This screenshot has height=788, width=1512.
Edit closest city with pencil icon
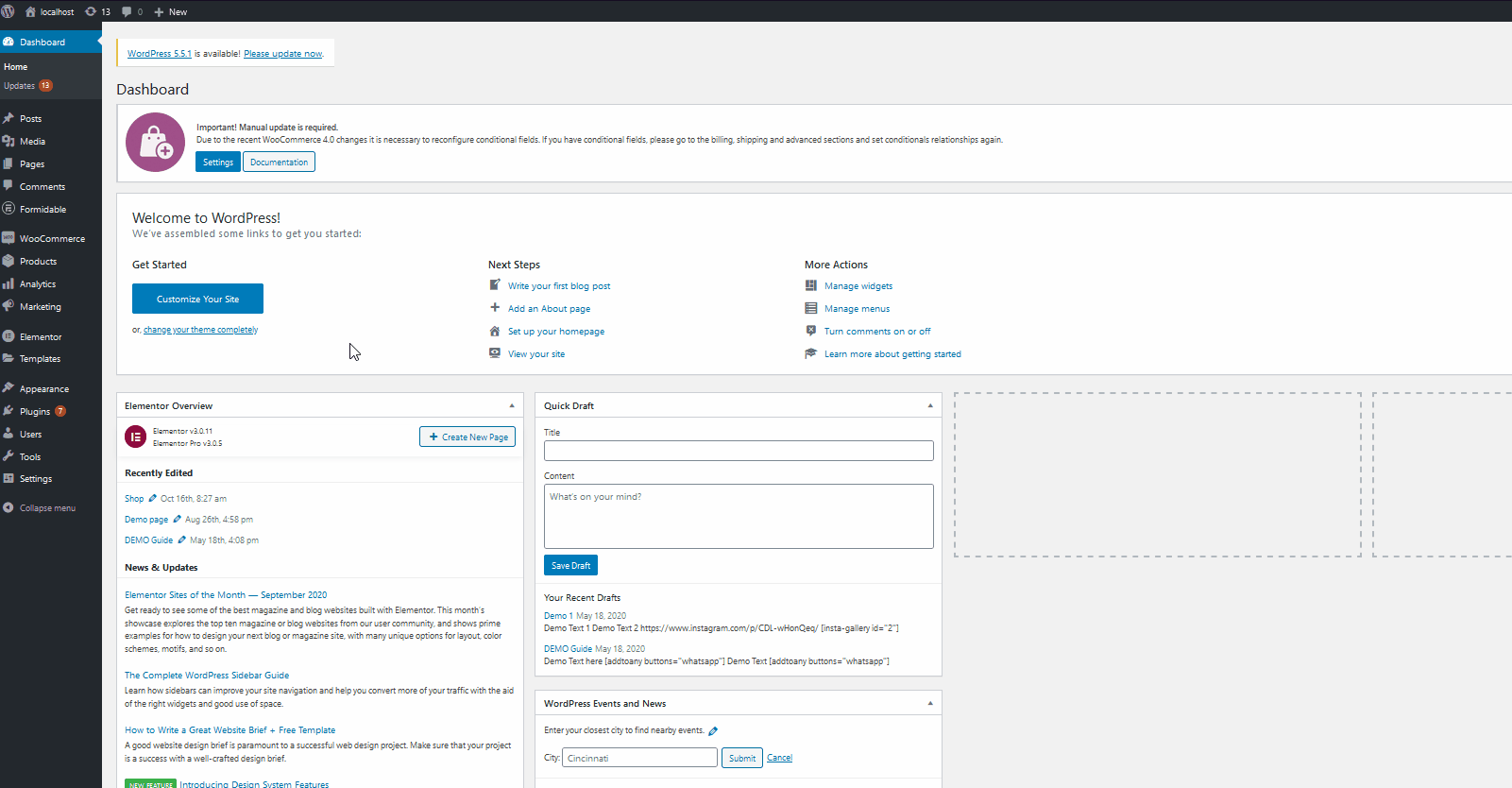(x=713, y=730)
